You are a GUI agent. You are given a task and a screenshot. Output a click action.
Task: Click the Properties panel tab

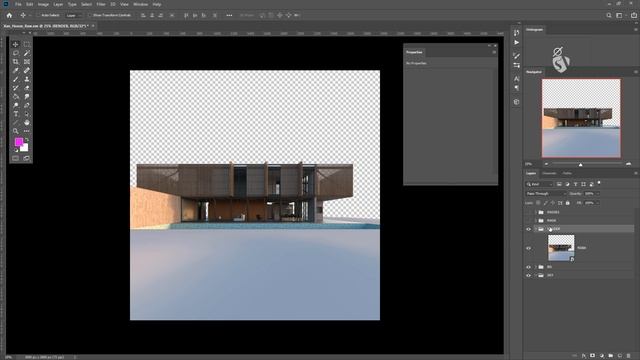(414, 52)
